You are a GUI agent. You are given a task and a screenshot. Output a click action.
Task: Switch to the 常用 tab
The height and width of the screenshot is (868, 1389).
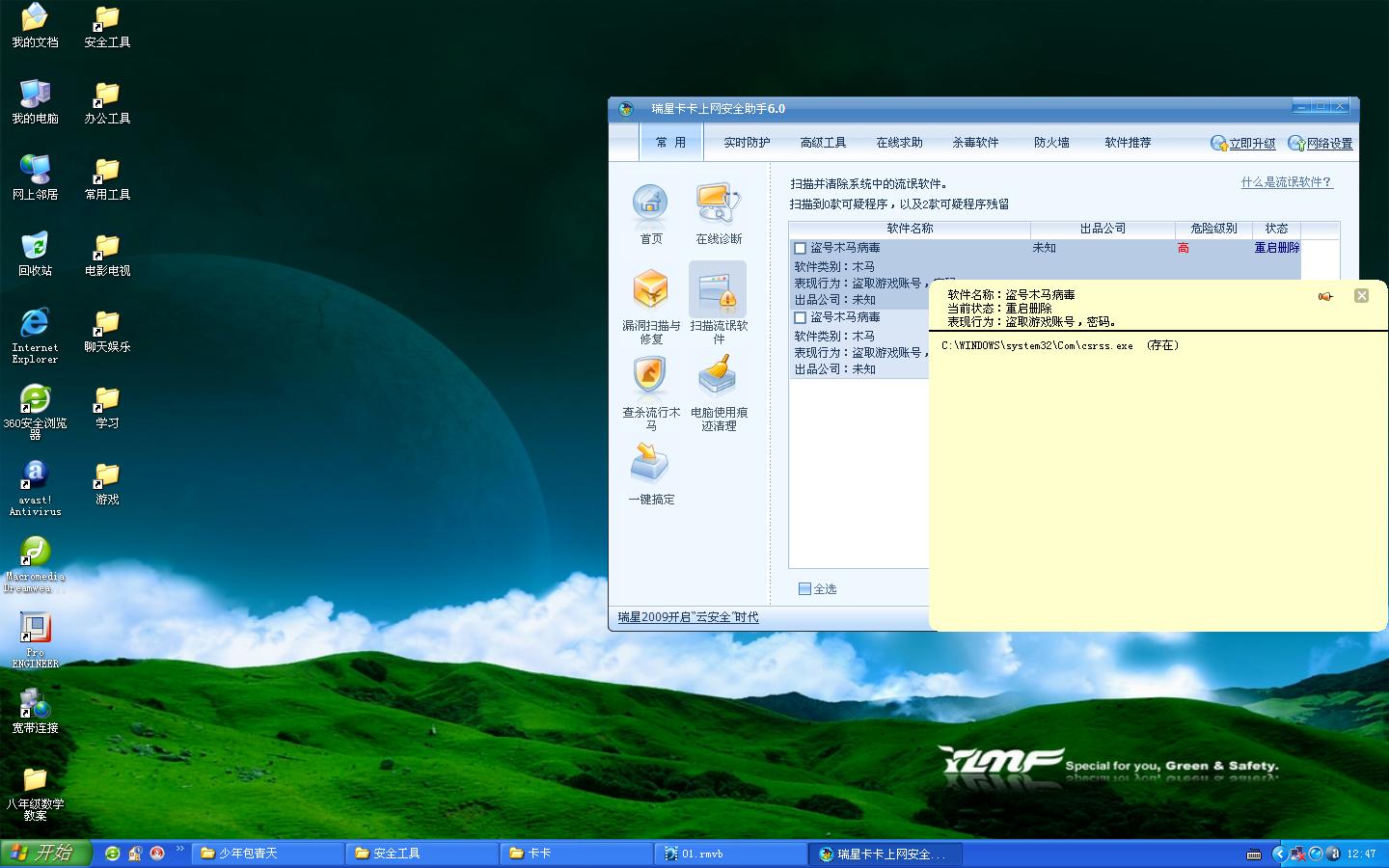pos(670,143)
